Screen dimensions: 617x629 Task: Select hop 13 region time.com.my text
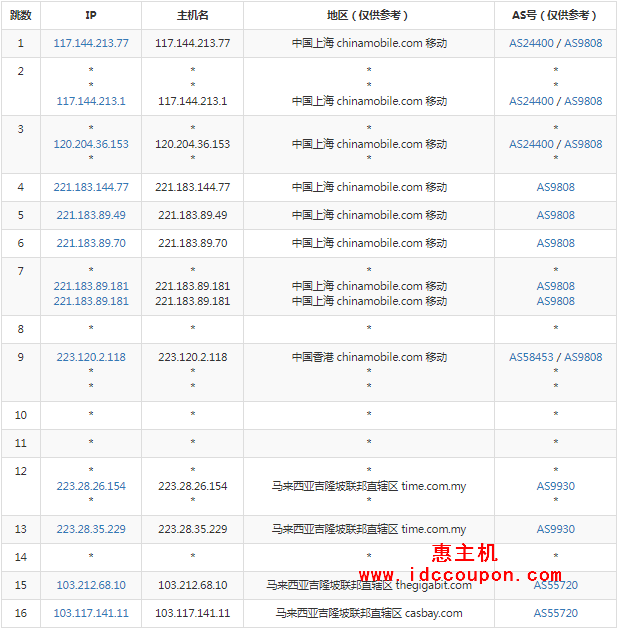click(x=369, y=529)
